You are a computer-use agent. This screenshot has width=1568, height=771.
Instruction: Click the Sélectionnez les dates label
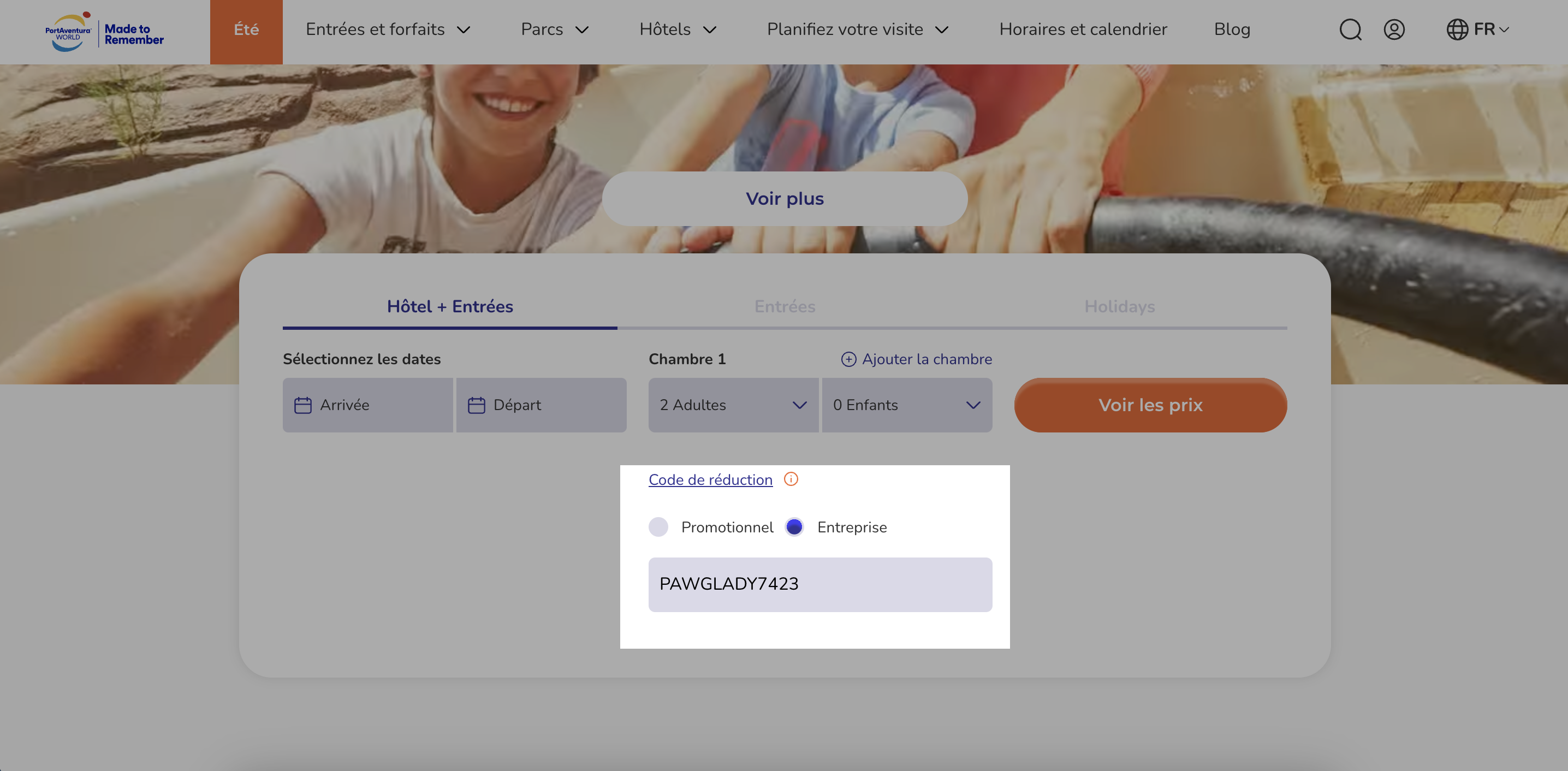click(361, 359)
